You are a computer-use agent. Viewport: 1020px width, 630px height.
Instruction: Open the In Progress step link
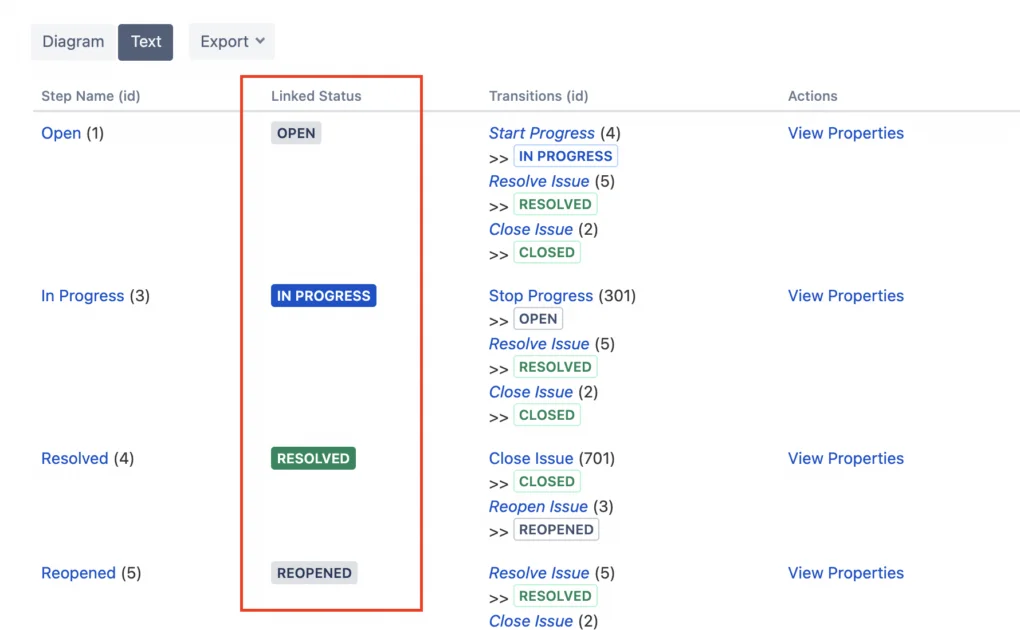click(83, 295)
